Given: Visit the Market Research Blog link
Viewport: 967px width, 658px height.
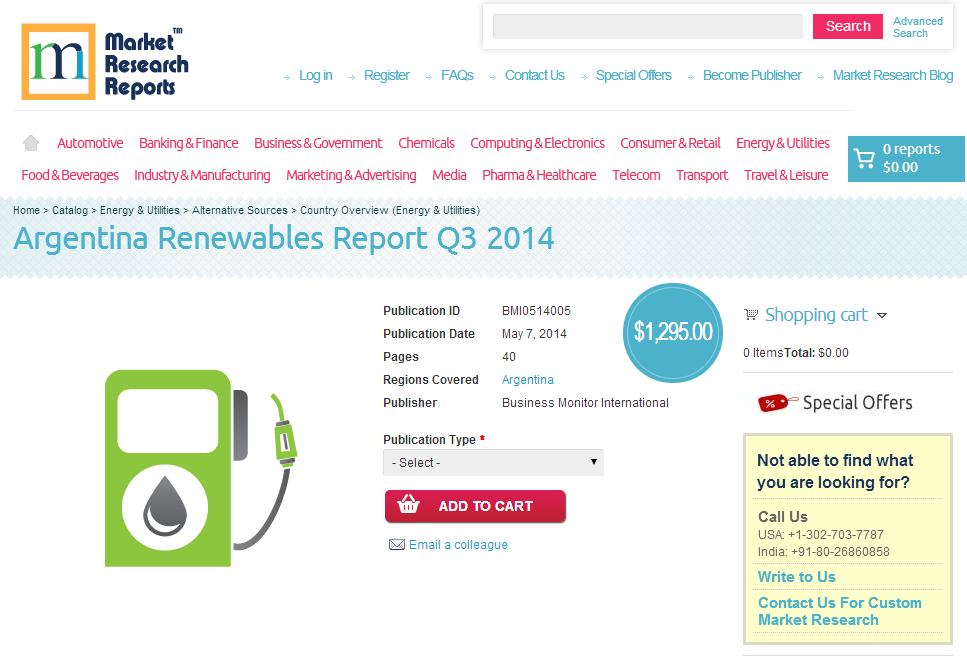Looking at the screenshot, I should click(892, 75).
